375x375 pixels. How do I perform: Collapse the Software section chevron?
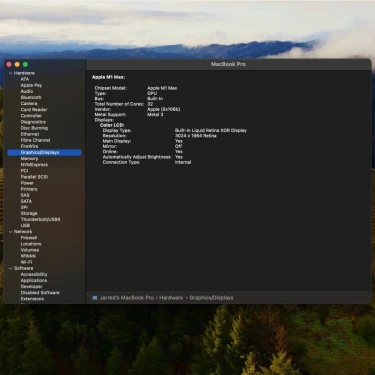point(10,268)
